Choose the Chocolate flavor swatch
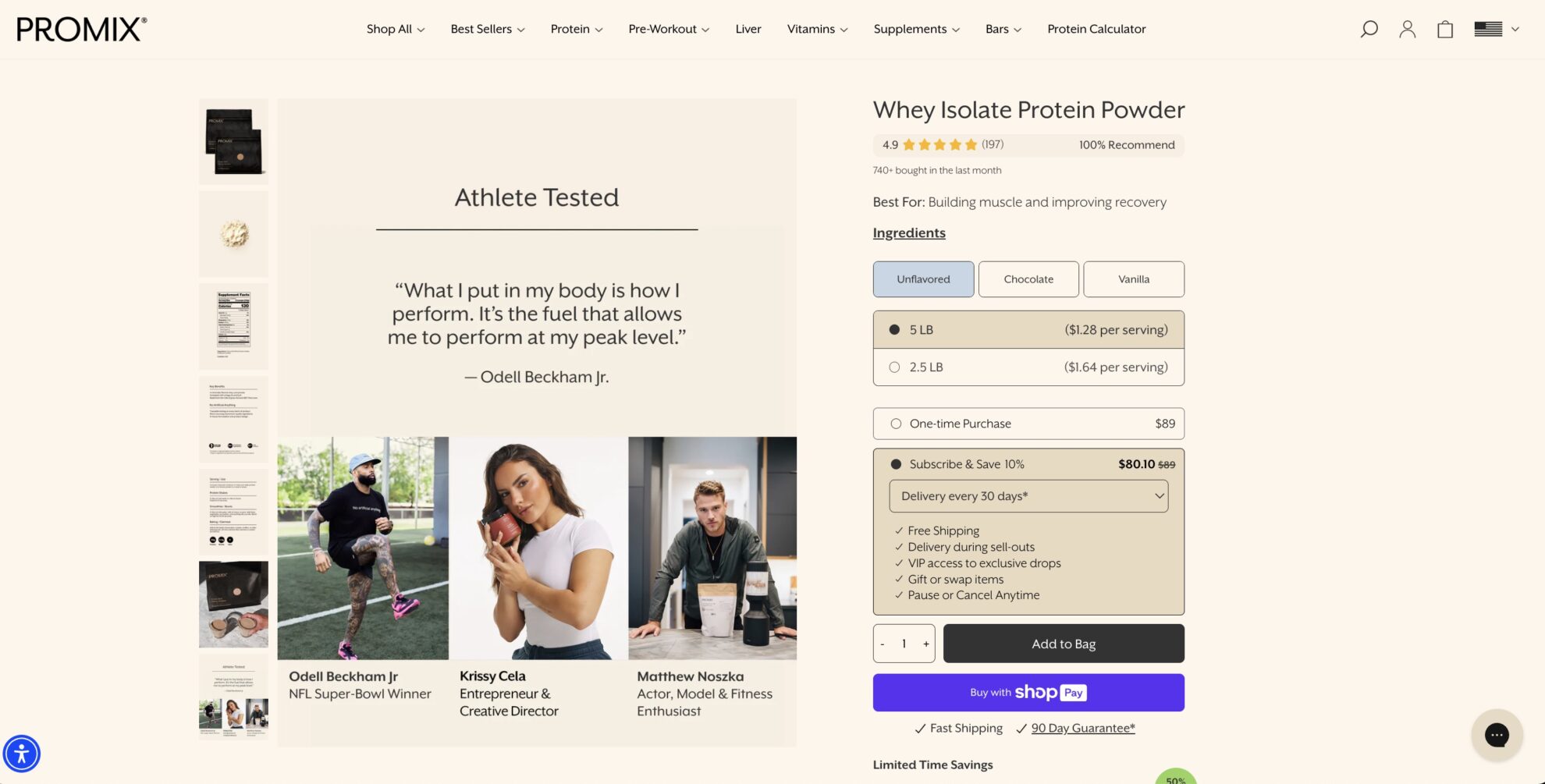The height and width of the screenshot is (784, 1545). point(1028,279)
